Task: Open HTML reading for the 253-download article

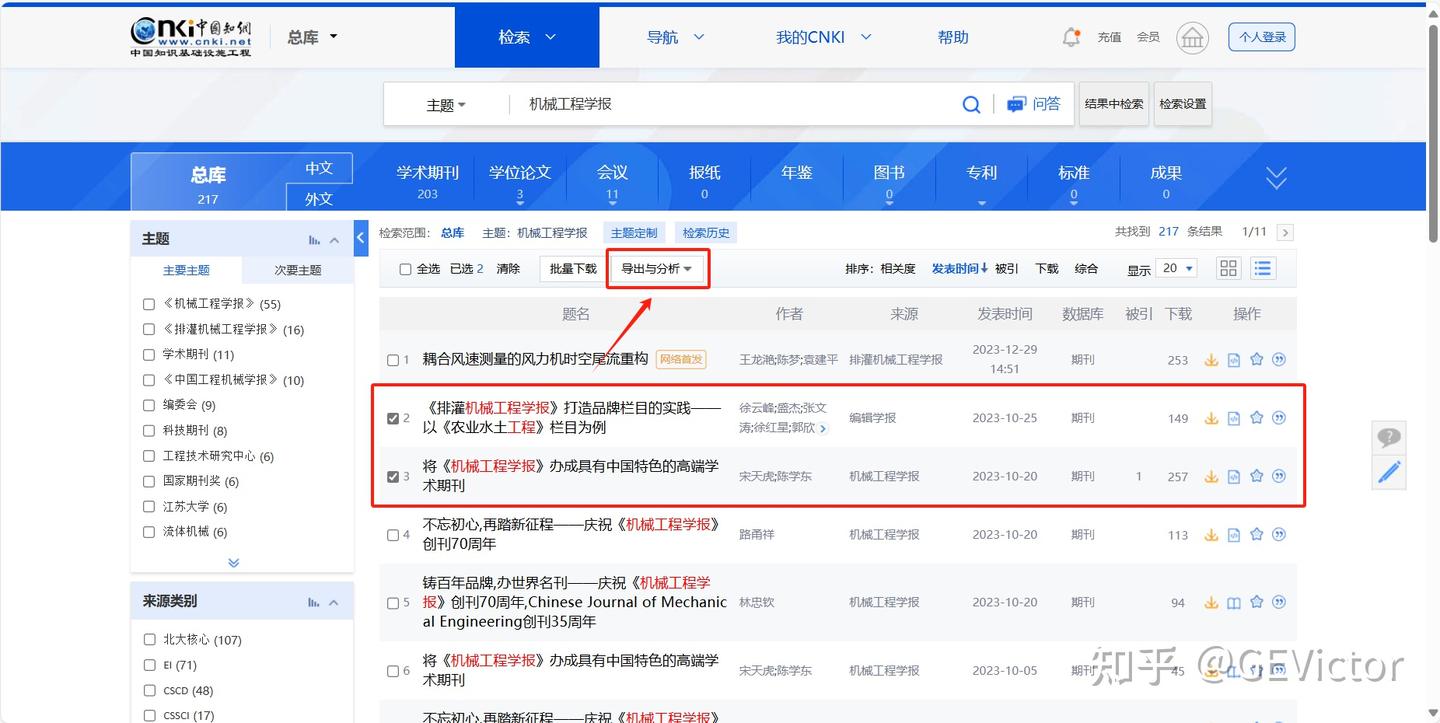Action: tap(1234, 360)
